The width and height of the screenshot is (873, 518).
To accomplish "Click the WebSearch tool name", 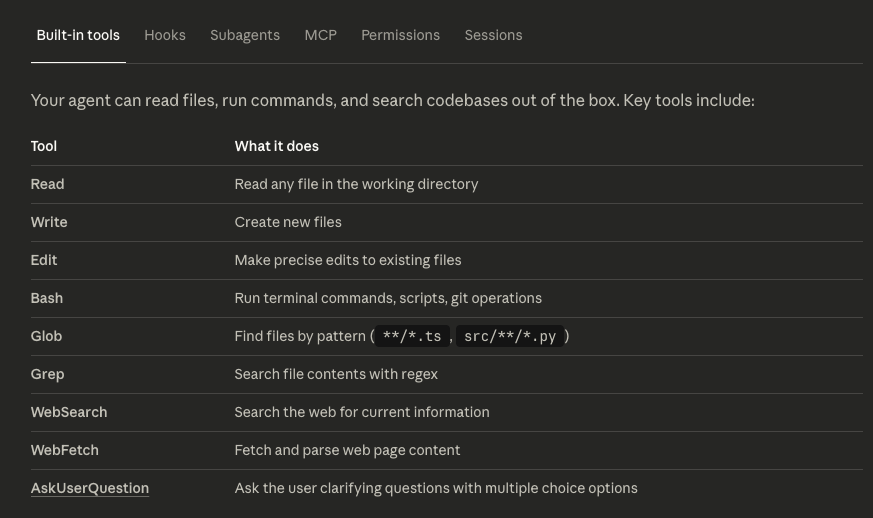I will 69,412.
